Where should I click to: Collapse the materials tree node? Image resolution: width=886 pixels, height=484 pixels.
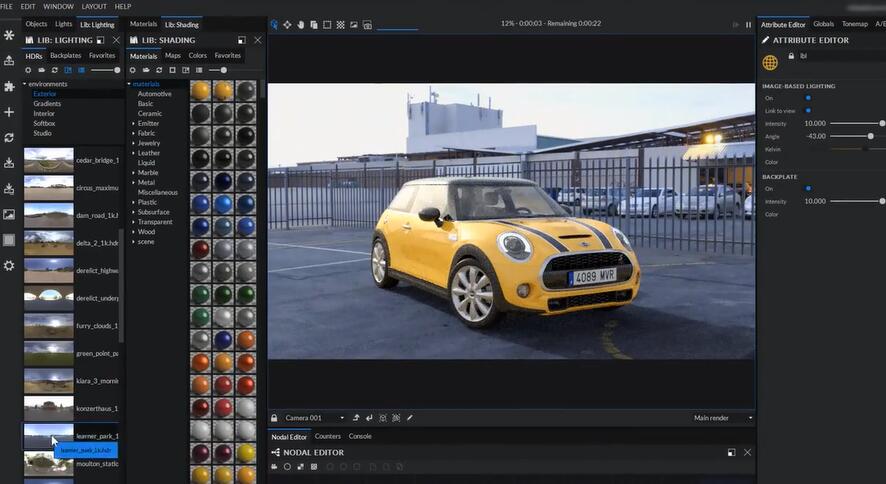click(x=129, y=84)
